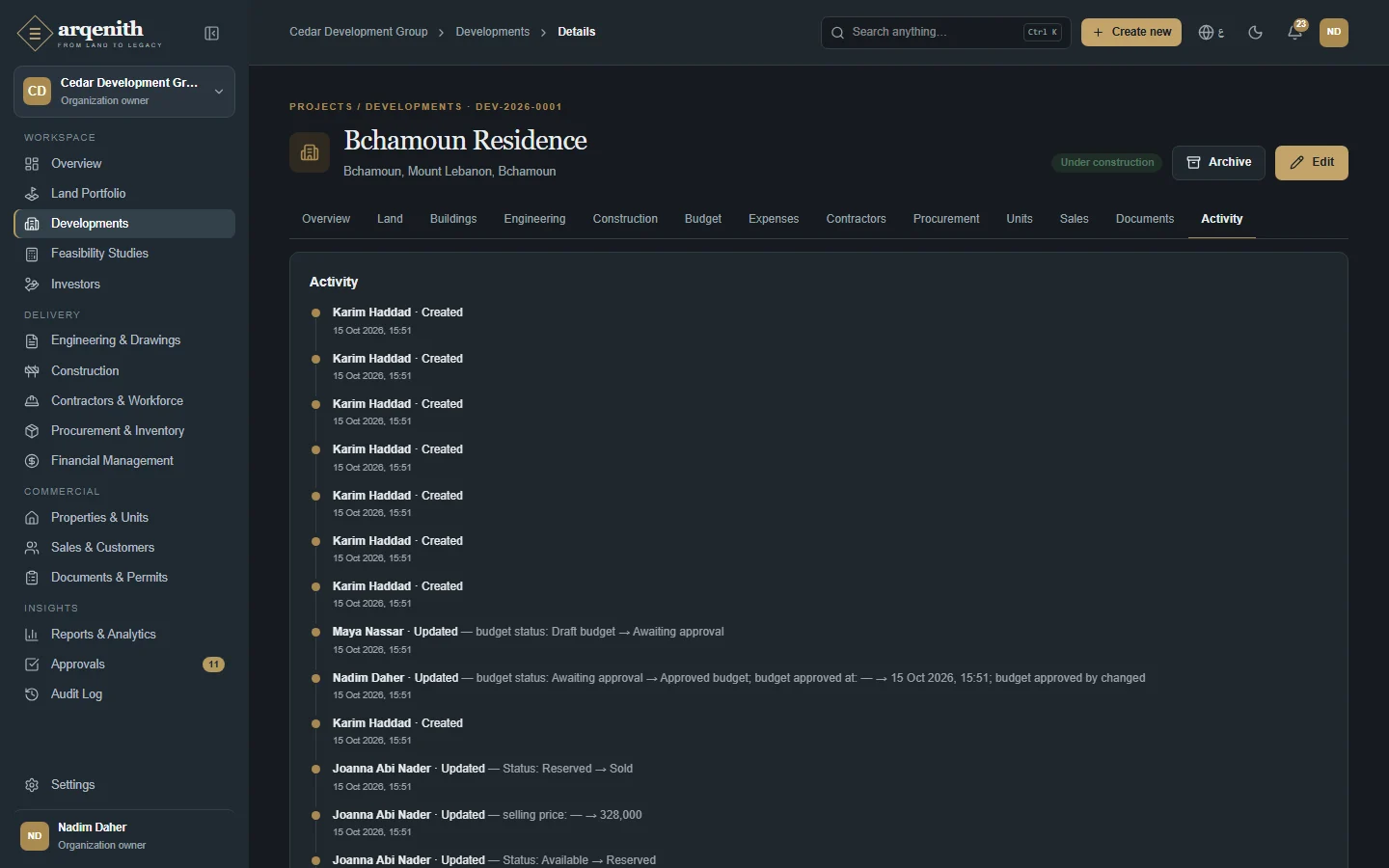This screenshot has width=1389, height=868.
Task: Click the Financial Management icon
Action: click(x=32, y=461)
